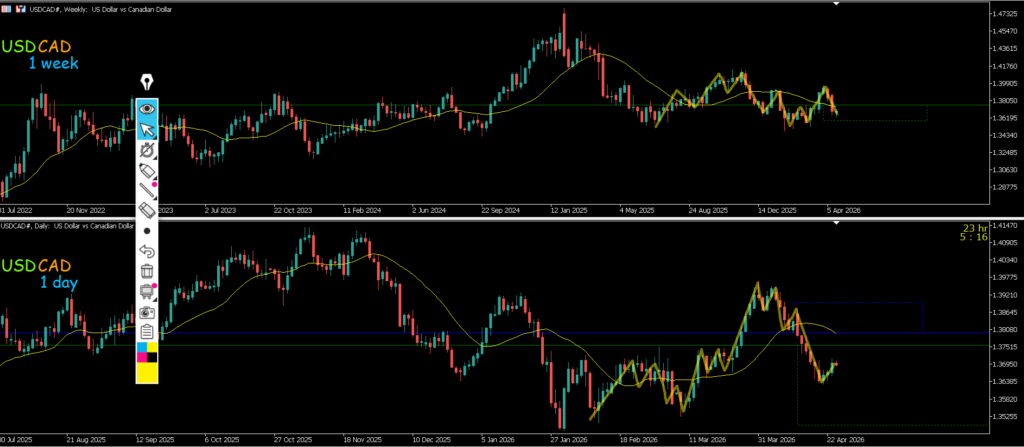Select the eraser tool
Screen dimensions: 1024x447
(147, 210)
